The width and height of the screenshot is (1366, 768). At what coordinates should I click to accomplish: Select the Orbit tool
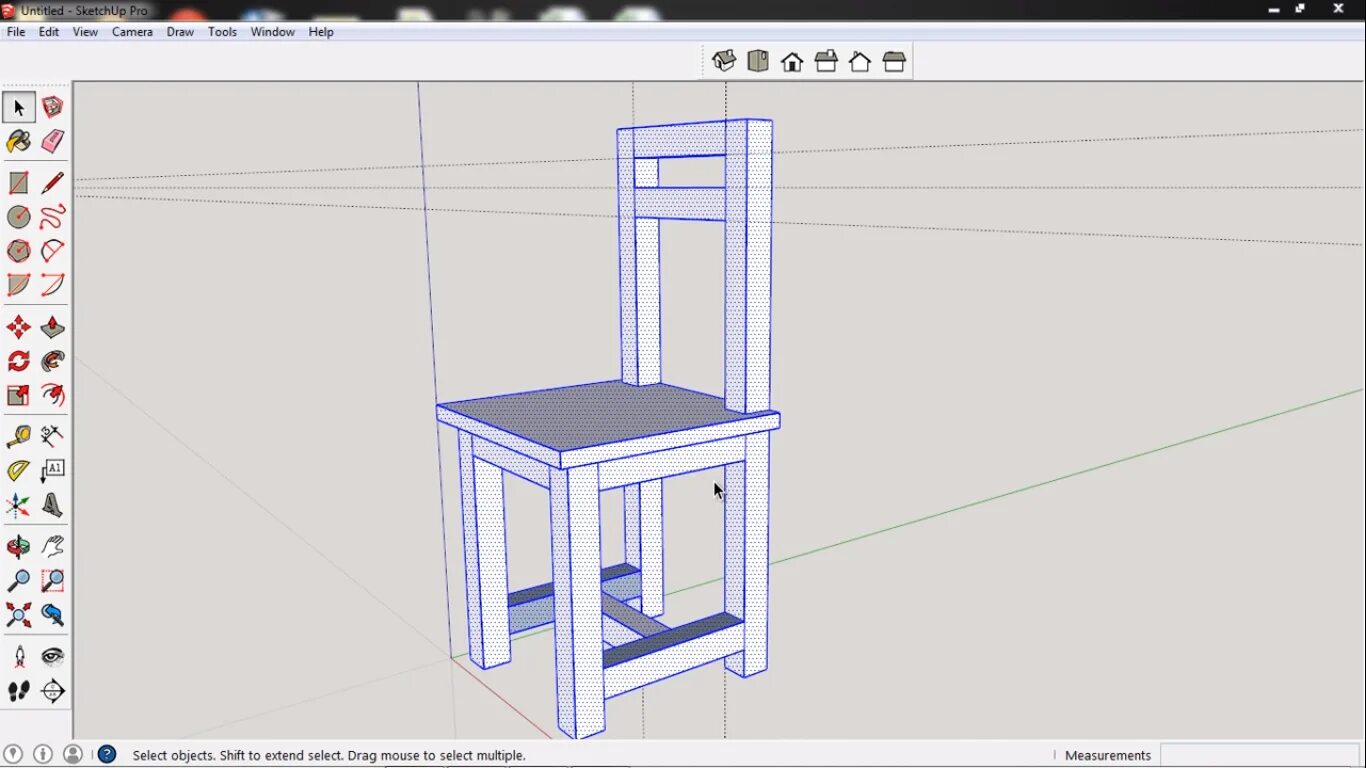pos(19,547)
